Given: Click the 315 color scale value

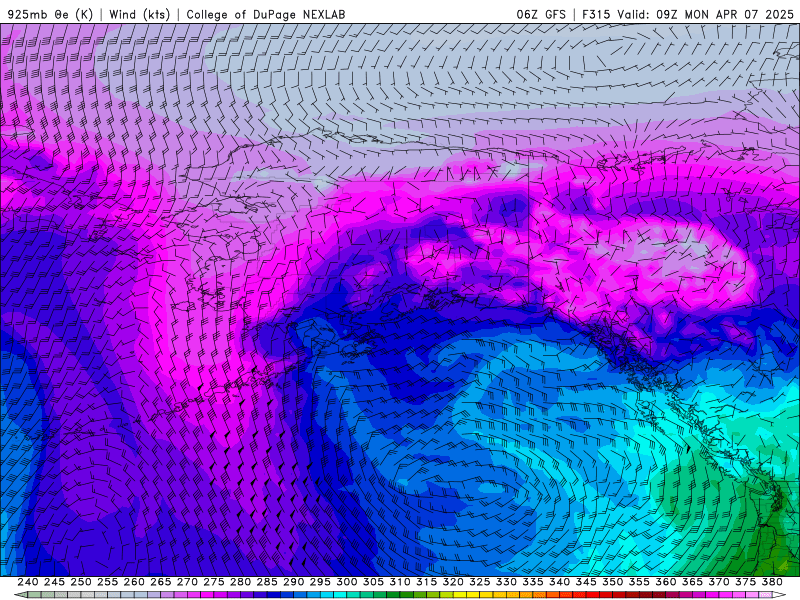Looking at the screenshot, I should point(427,582).
